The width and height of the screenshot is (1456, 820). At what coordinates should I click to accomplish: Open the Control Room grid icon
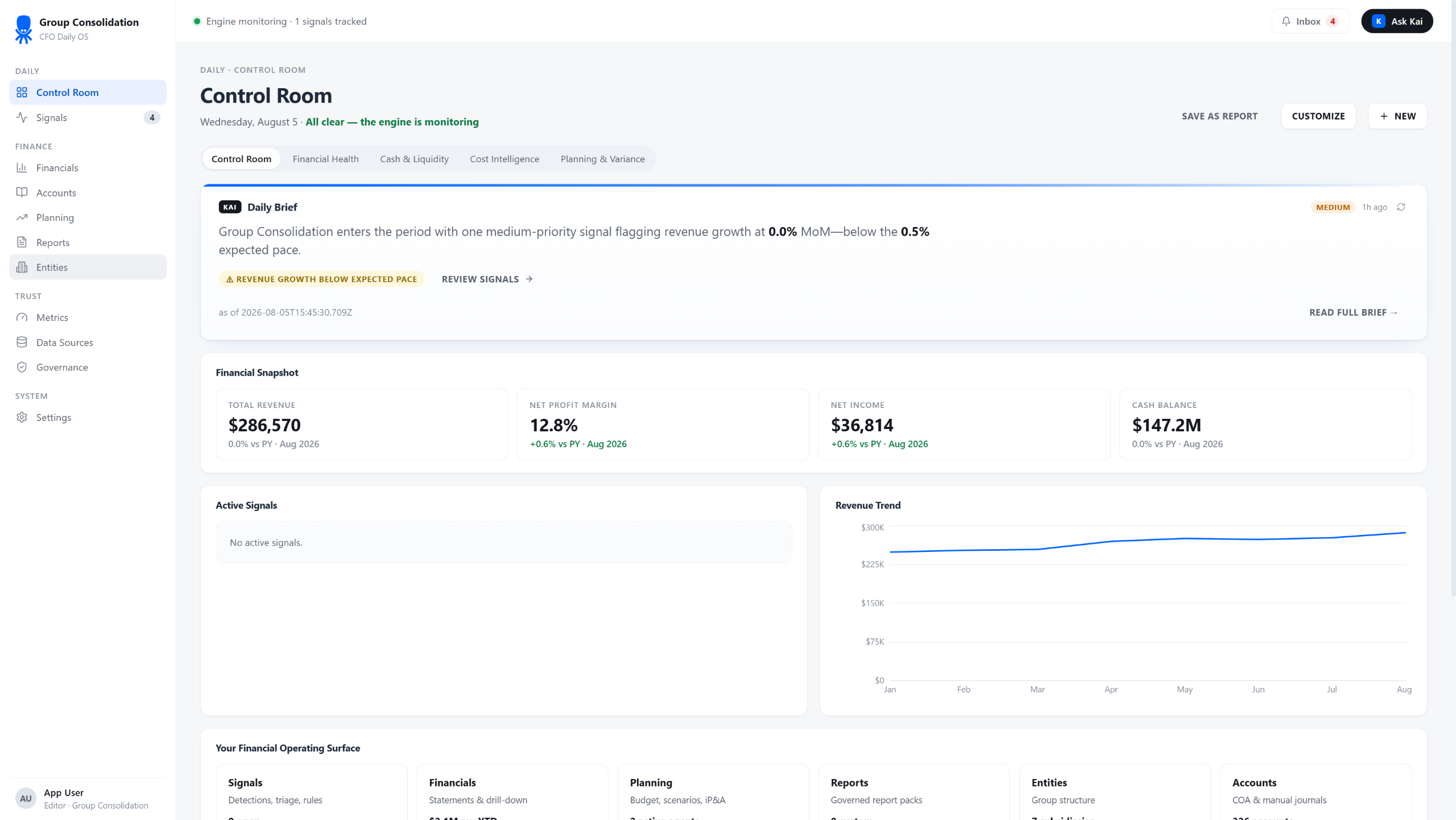click(22, 92)
